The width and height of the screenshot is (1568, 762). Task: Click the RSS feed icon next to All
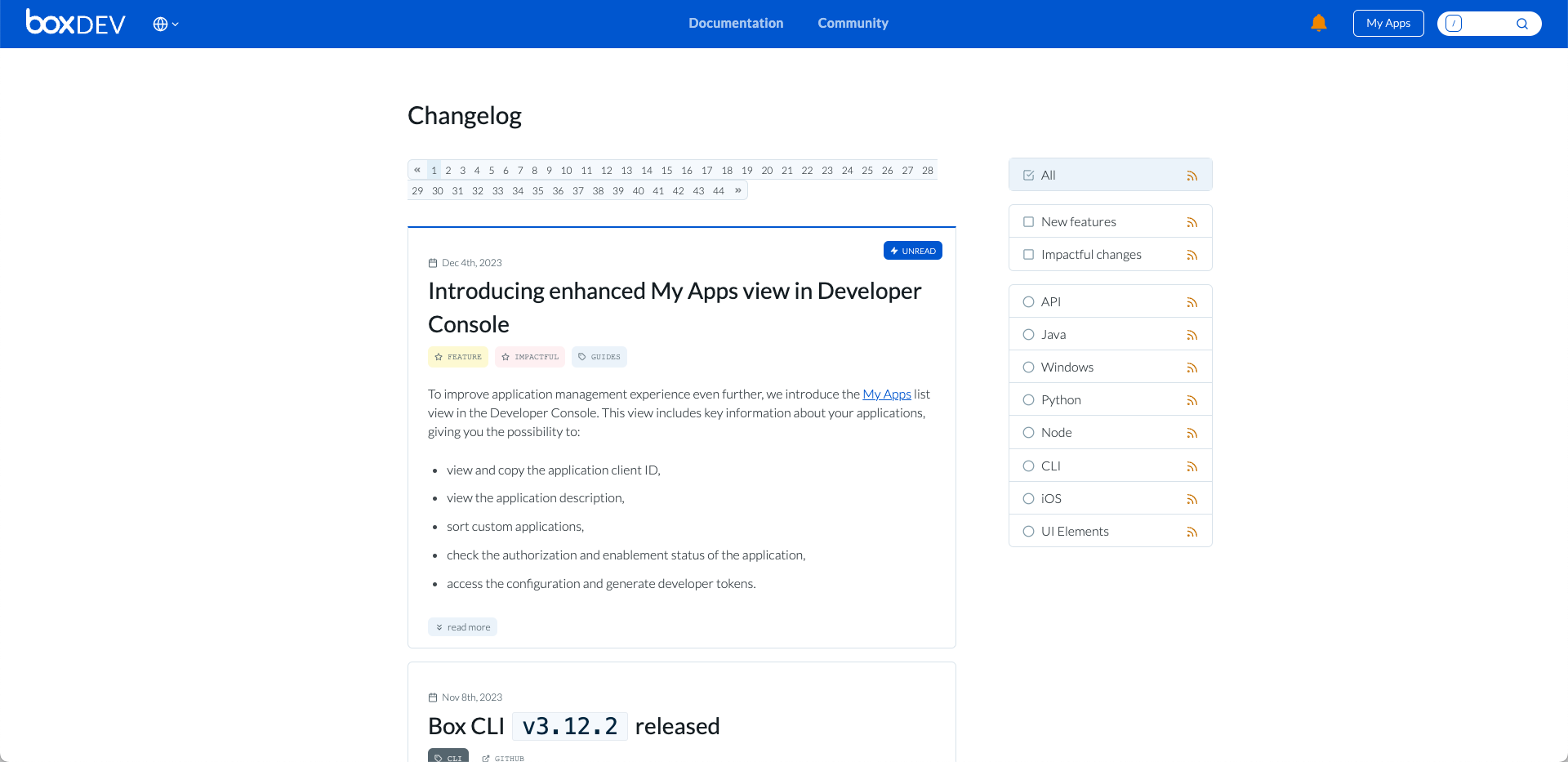(x=1192, y=175)
